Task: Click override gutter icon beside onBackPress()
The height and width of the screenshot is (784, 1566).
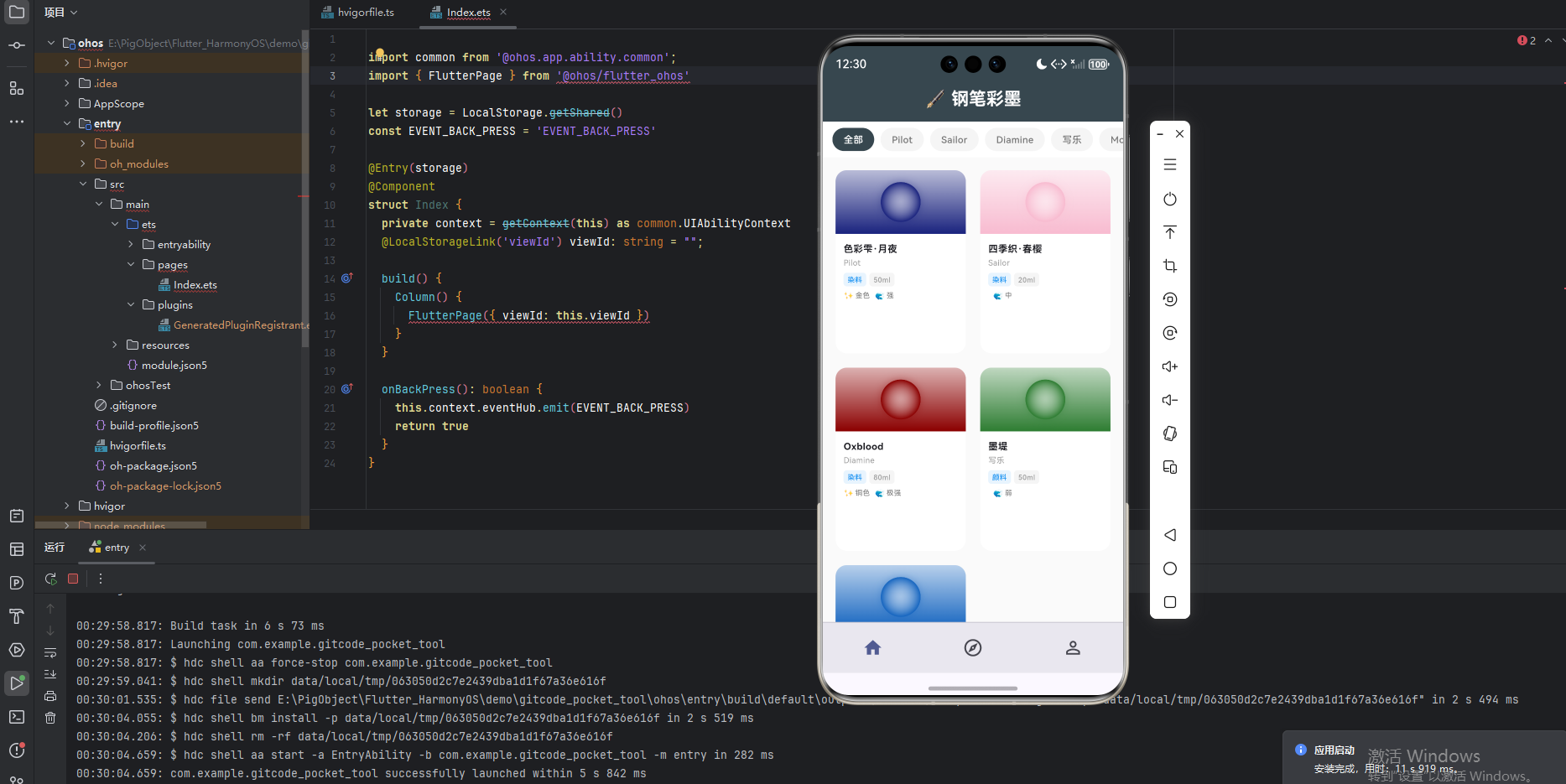Action: 346,388
